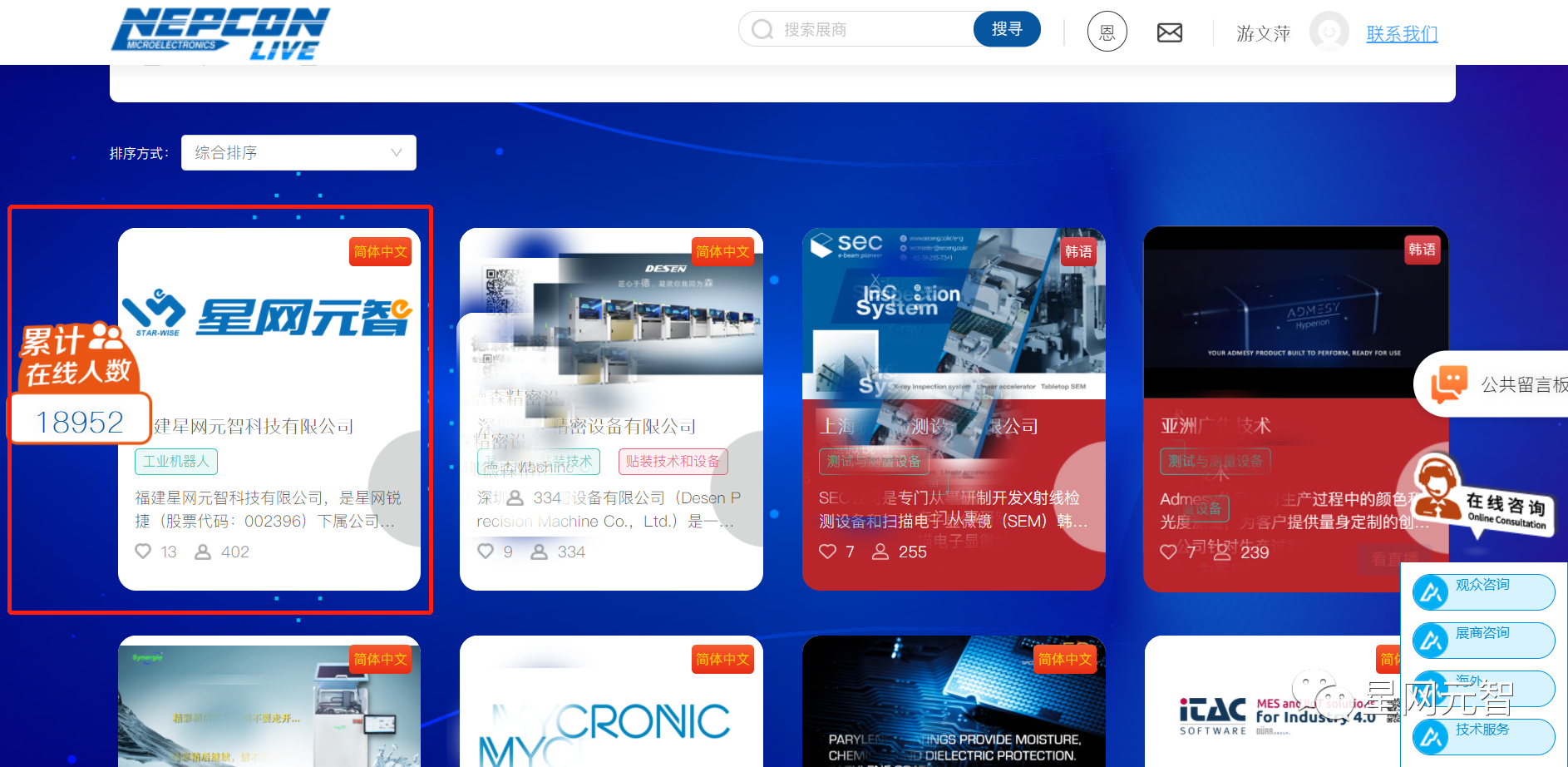Click the 贴装技术和设备 tag
The width and height of the screenshot is (1568, 767).
tap(673, 462)
